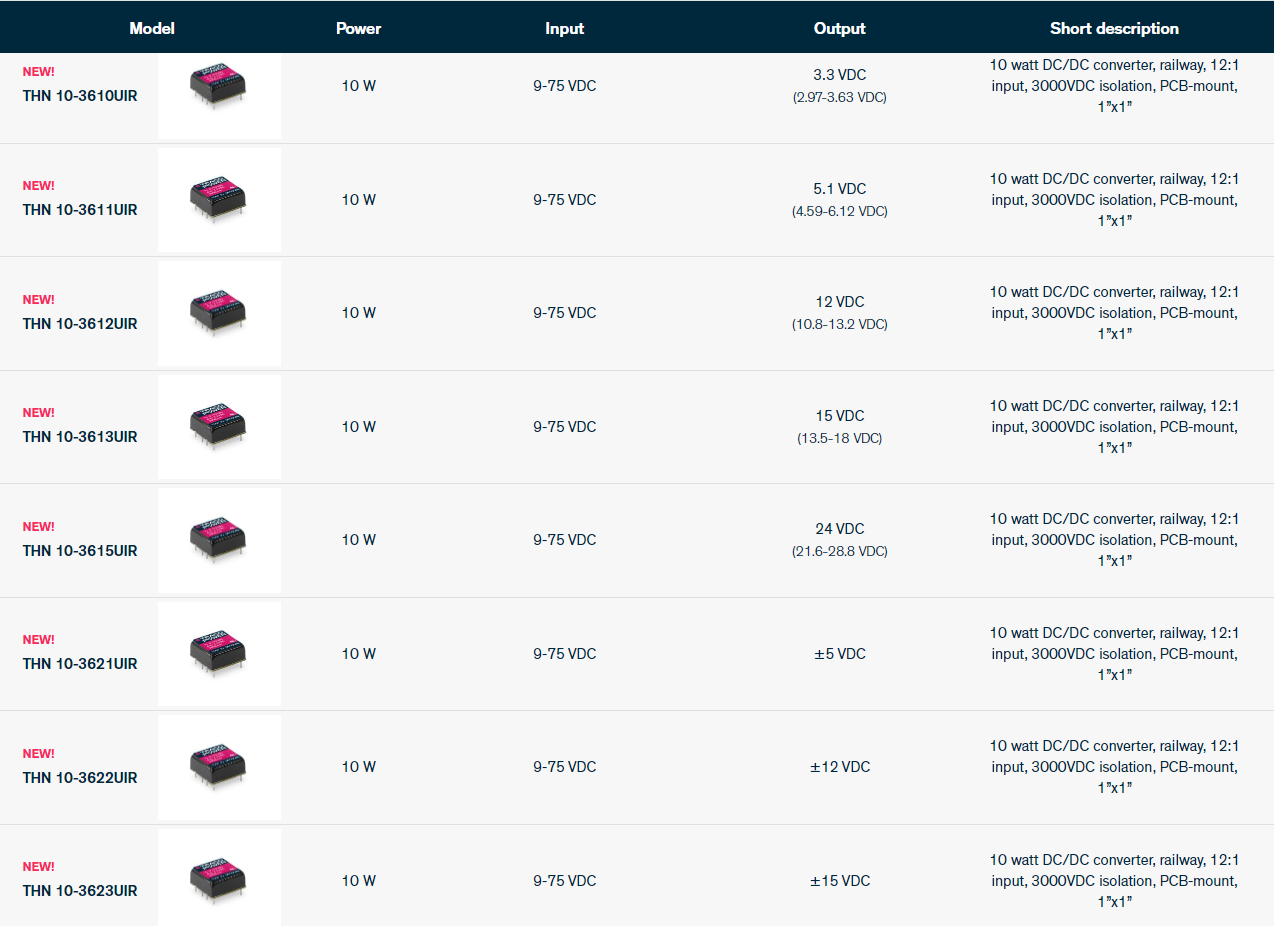This screenshot has width=1274, height=926.
Task: Open the THN 10-3615UIR thumbnail image
Action: pyautogui.click(x=219, y=540)
